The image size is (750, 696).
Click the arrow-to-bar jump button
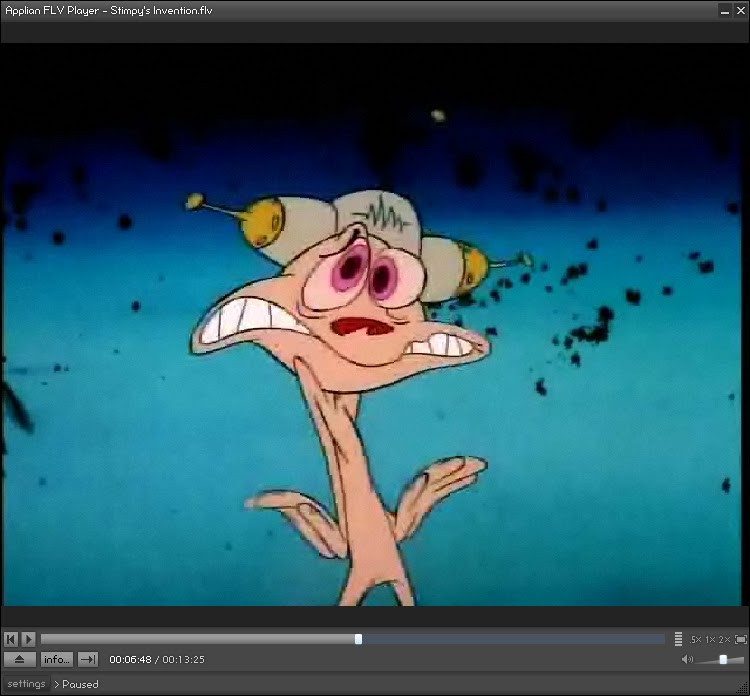[x=88, y=659]
